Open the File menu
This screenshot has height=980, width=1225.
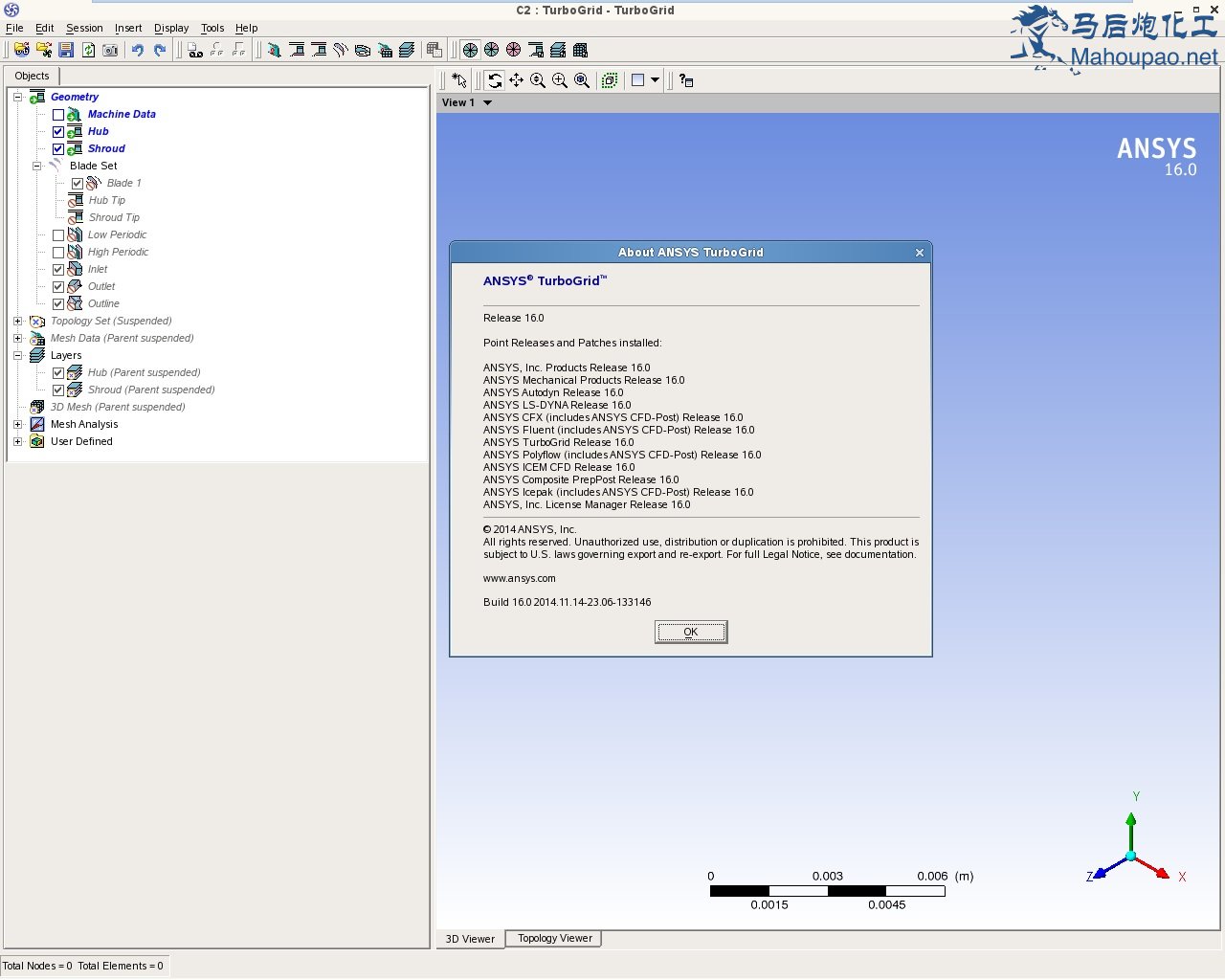[x=14, y=28]
